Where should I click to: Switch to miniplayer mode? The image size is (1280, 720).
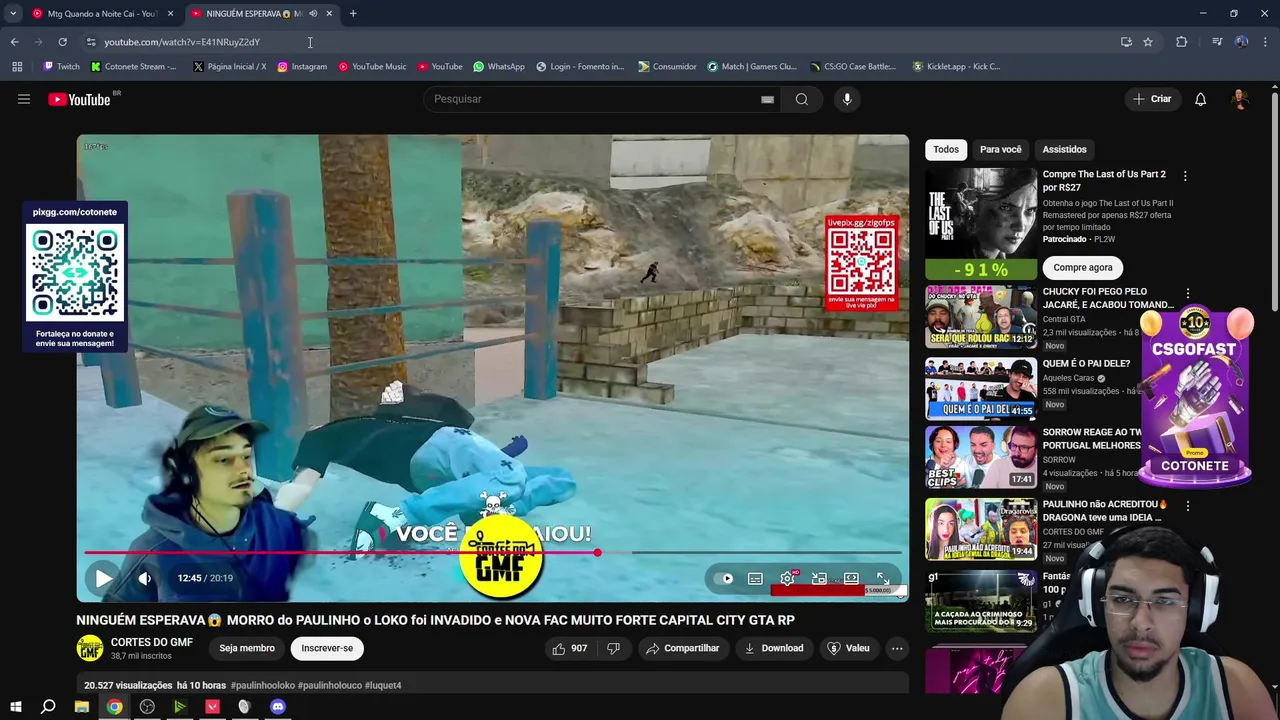tap(819, 578)
